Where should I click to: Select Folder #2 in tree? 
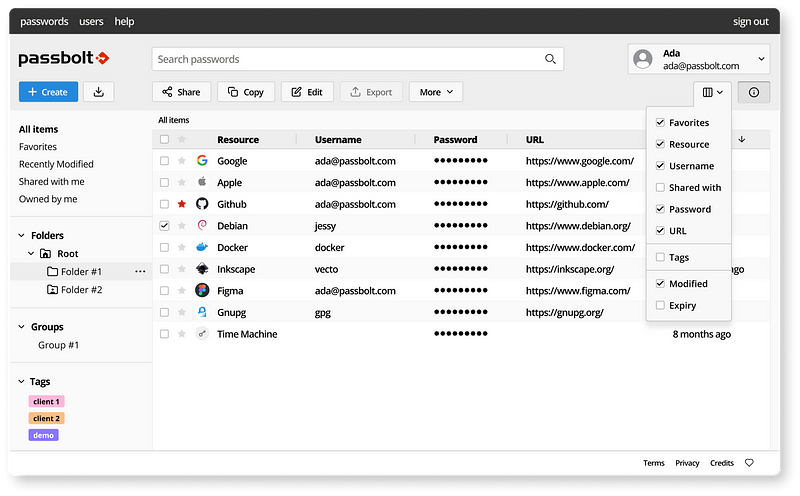81,290
